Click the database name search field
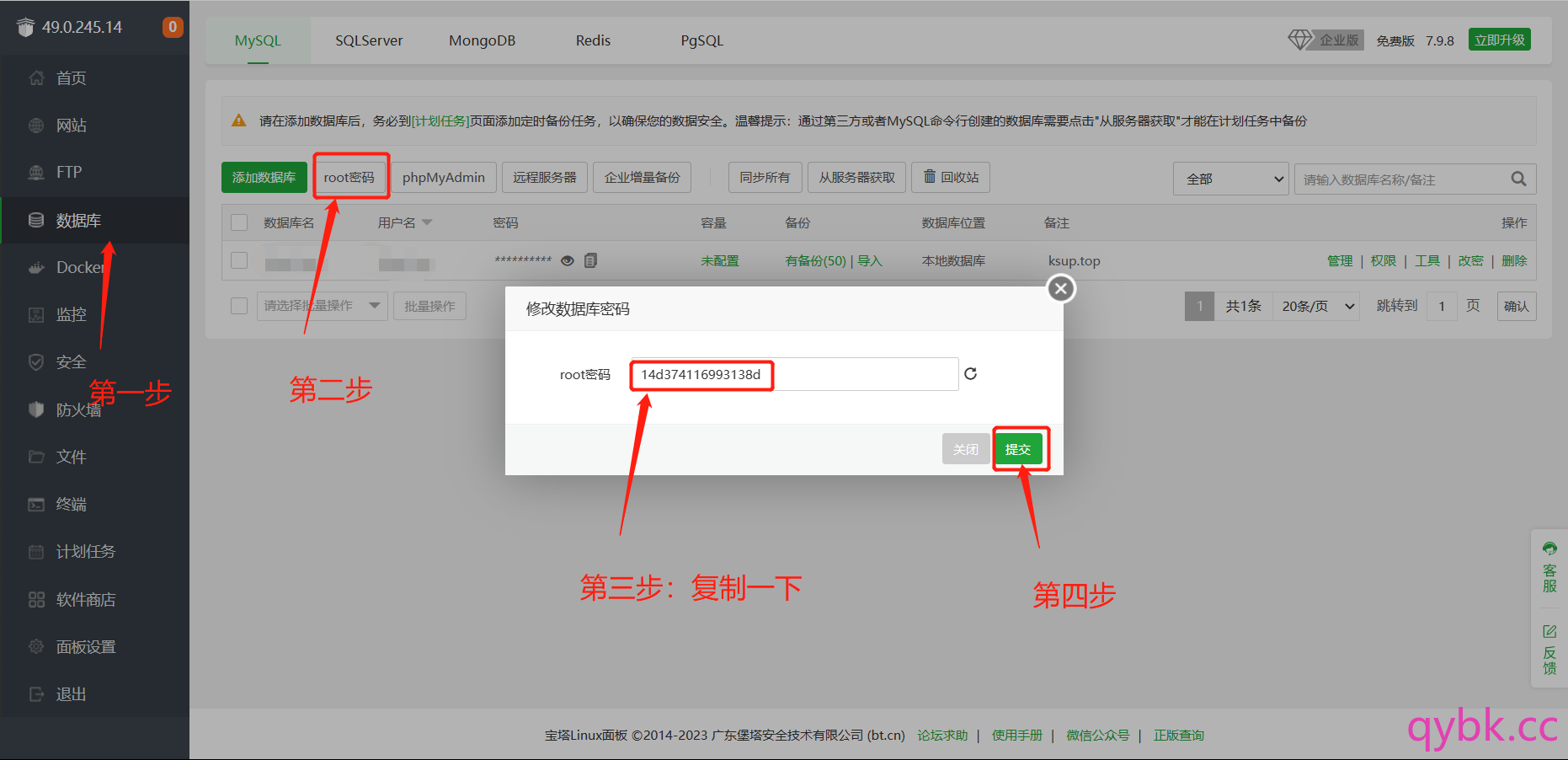This screenshot has height=760, width=1568. pos(1415,179)
